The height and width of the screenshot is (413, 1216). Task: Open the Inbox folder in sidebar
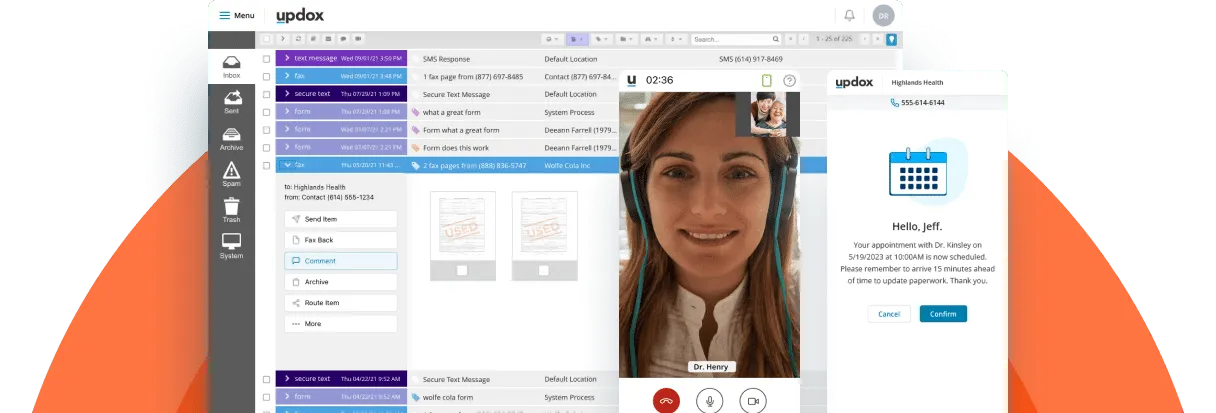point(231,67)
